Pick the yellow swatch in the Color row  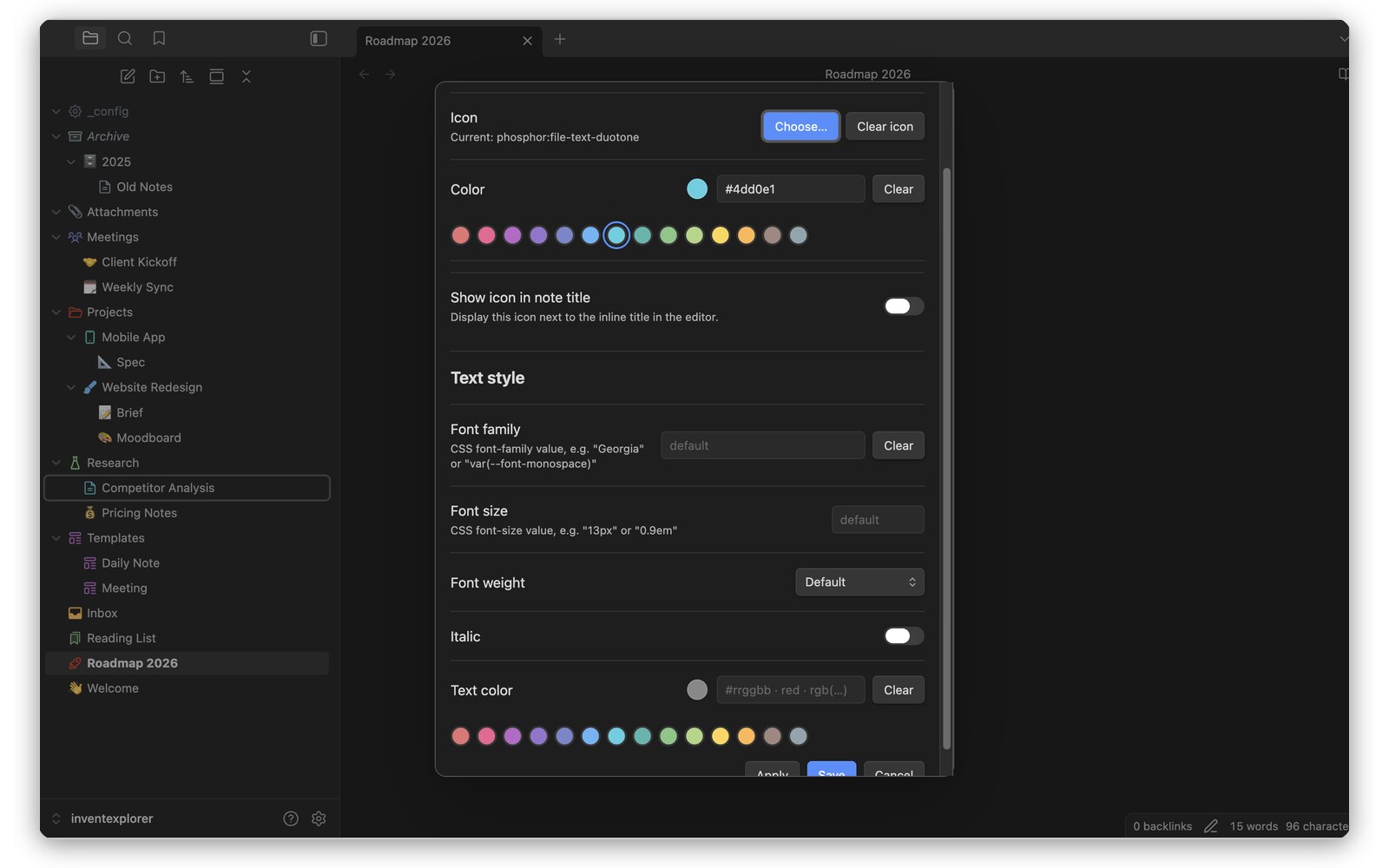(x=721, y=235)
